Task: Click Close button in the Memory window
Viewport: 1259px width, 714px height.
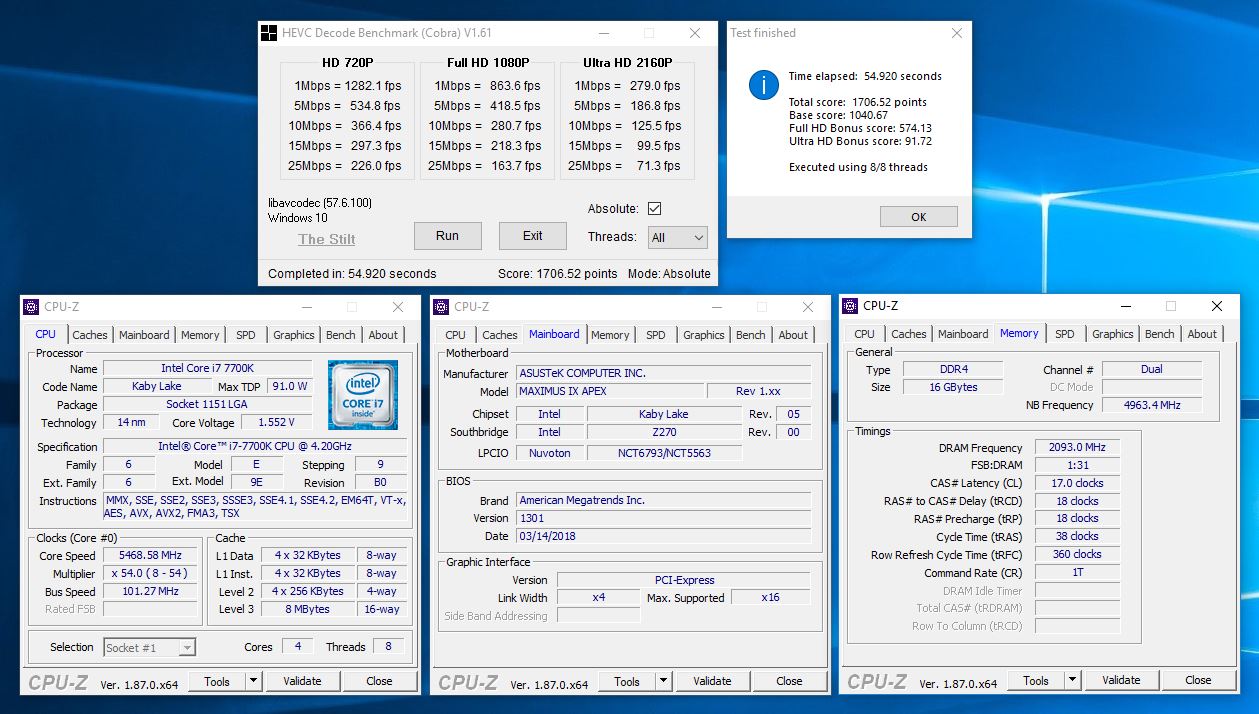Action: 1198,680
